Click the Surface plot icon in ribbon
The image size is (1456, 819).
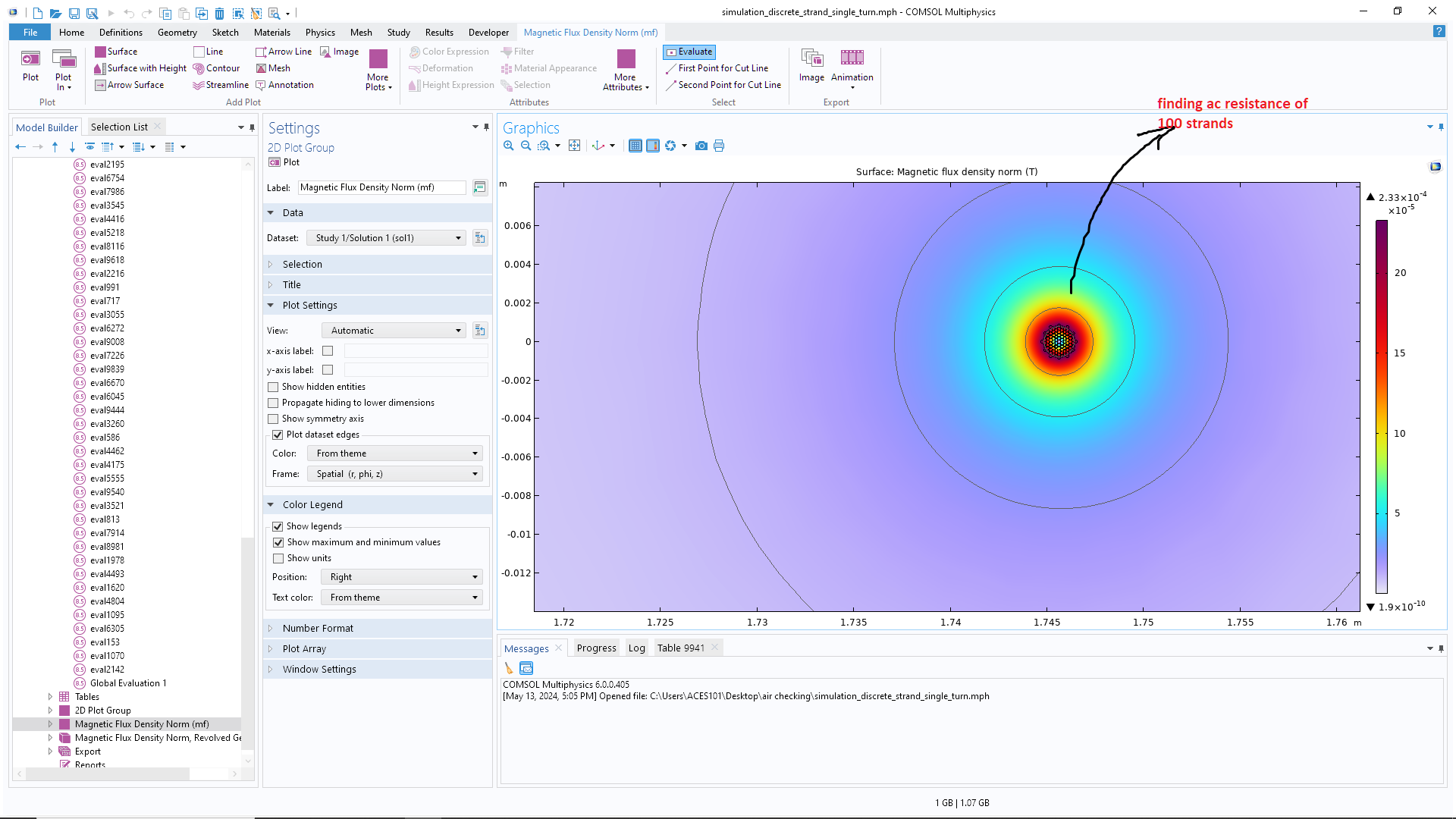pos(101,52)
